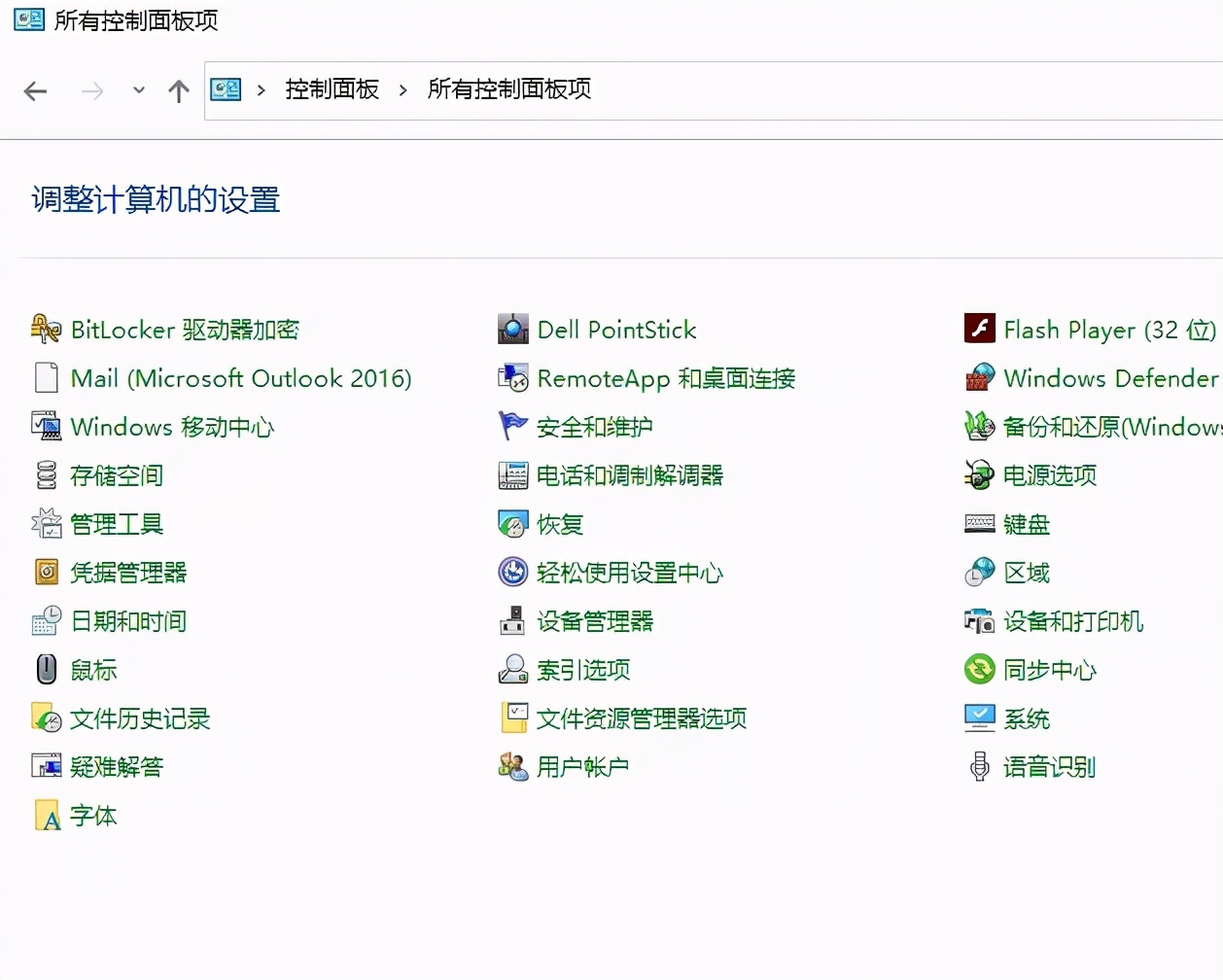Select 控制面板 in the breadcrumb path

(332, 89)
